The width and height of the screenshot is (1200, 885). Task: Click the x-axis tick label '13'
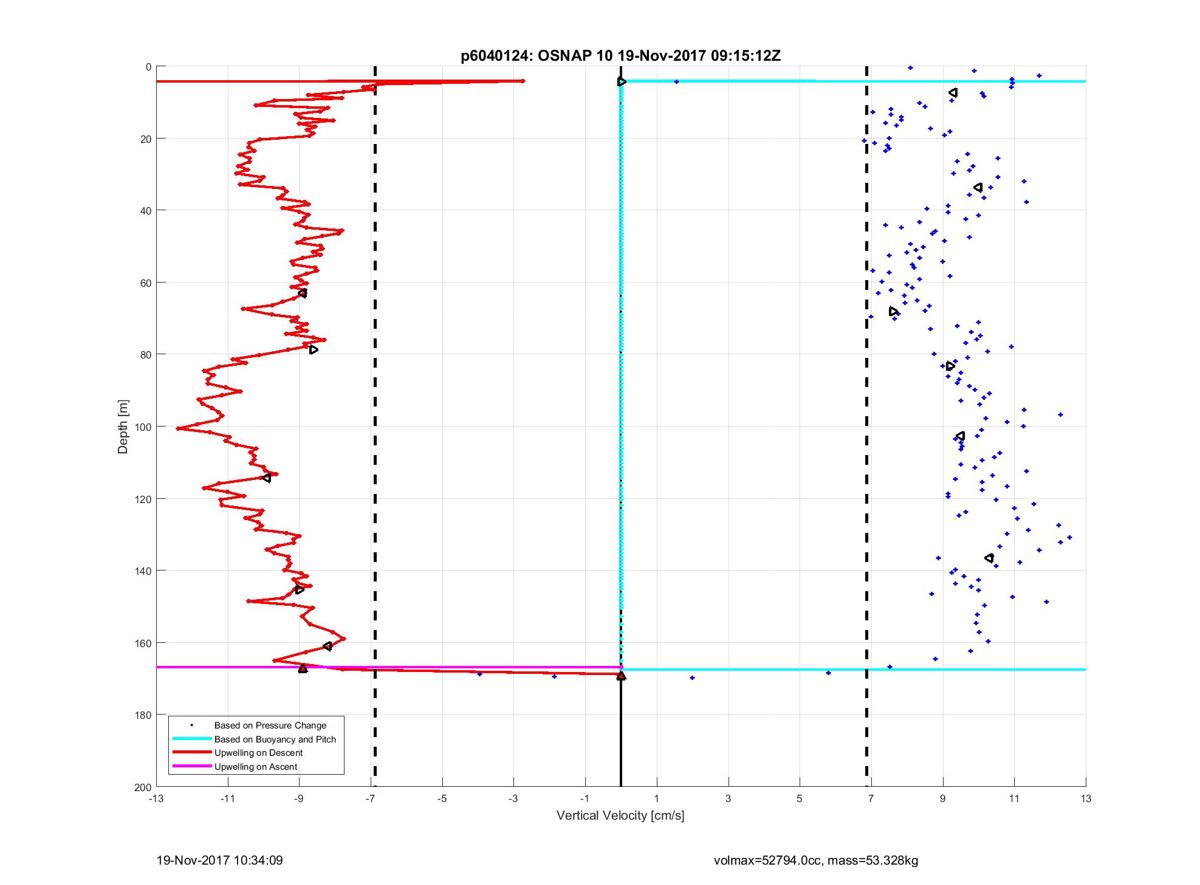coord(1085,799)
